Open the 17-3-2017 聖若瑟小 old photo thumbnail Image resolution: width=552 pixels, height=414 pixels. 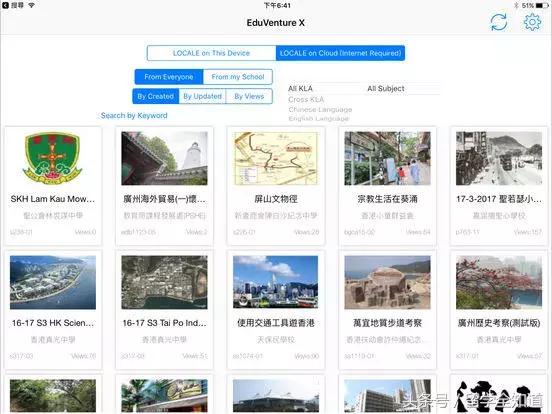499,158
